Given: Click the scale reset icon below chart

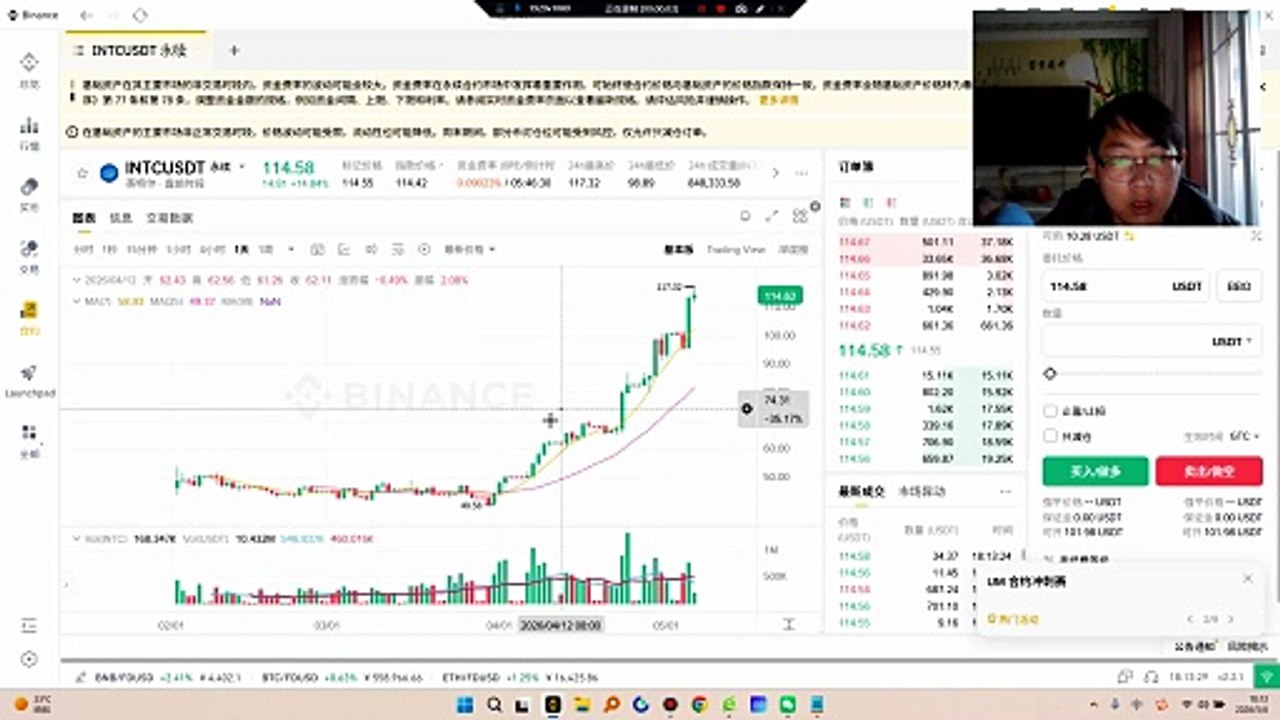Looking at the screenshot, I should click(788, 624).
